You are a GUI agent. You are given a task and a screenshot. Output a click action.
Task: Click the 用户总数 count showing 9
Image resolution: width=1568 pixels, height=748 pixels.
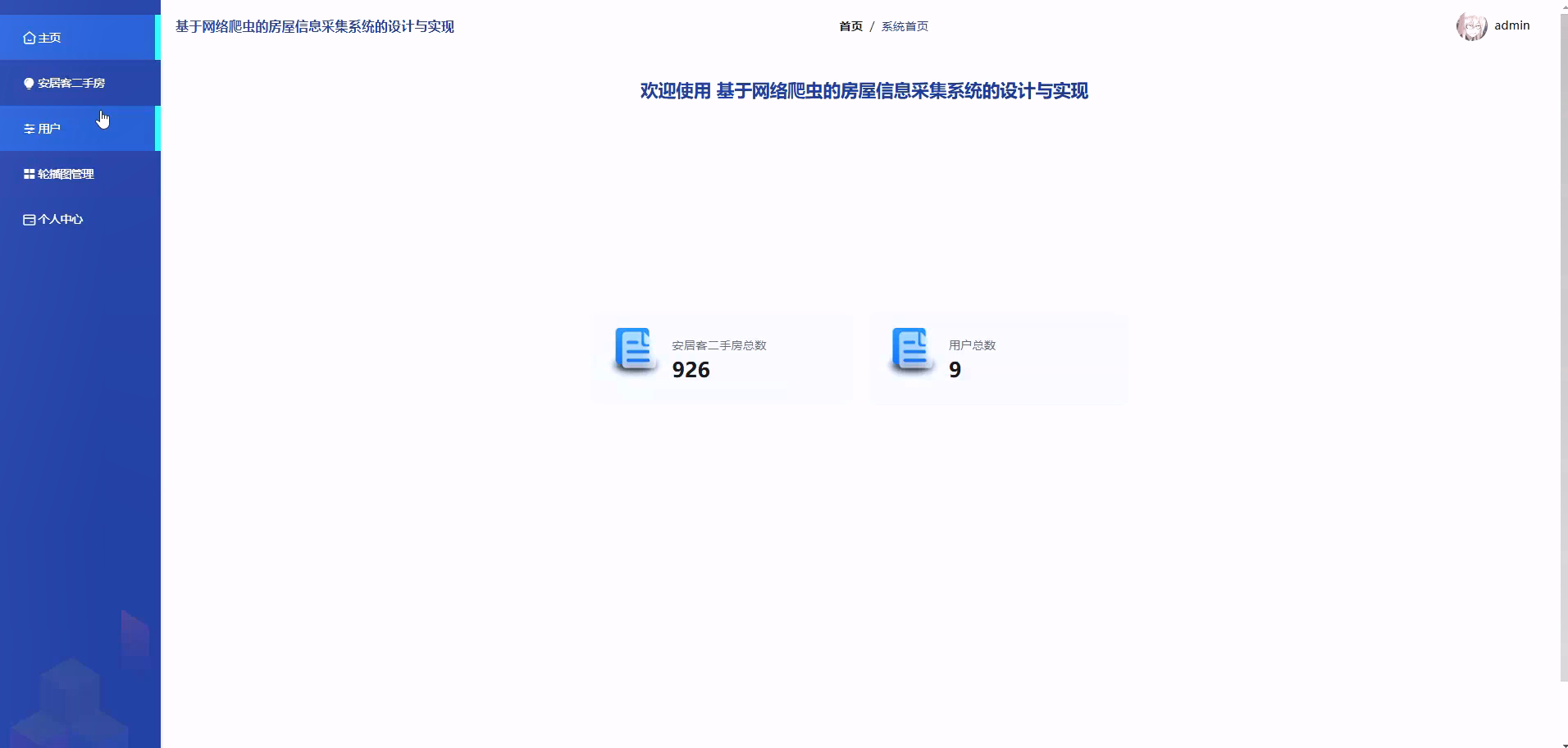pos(955,369)
